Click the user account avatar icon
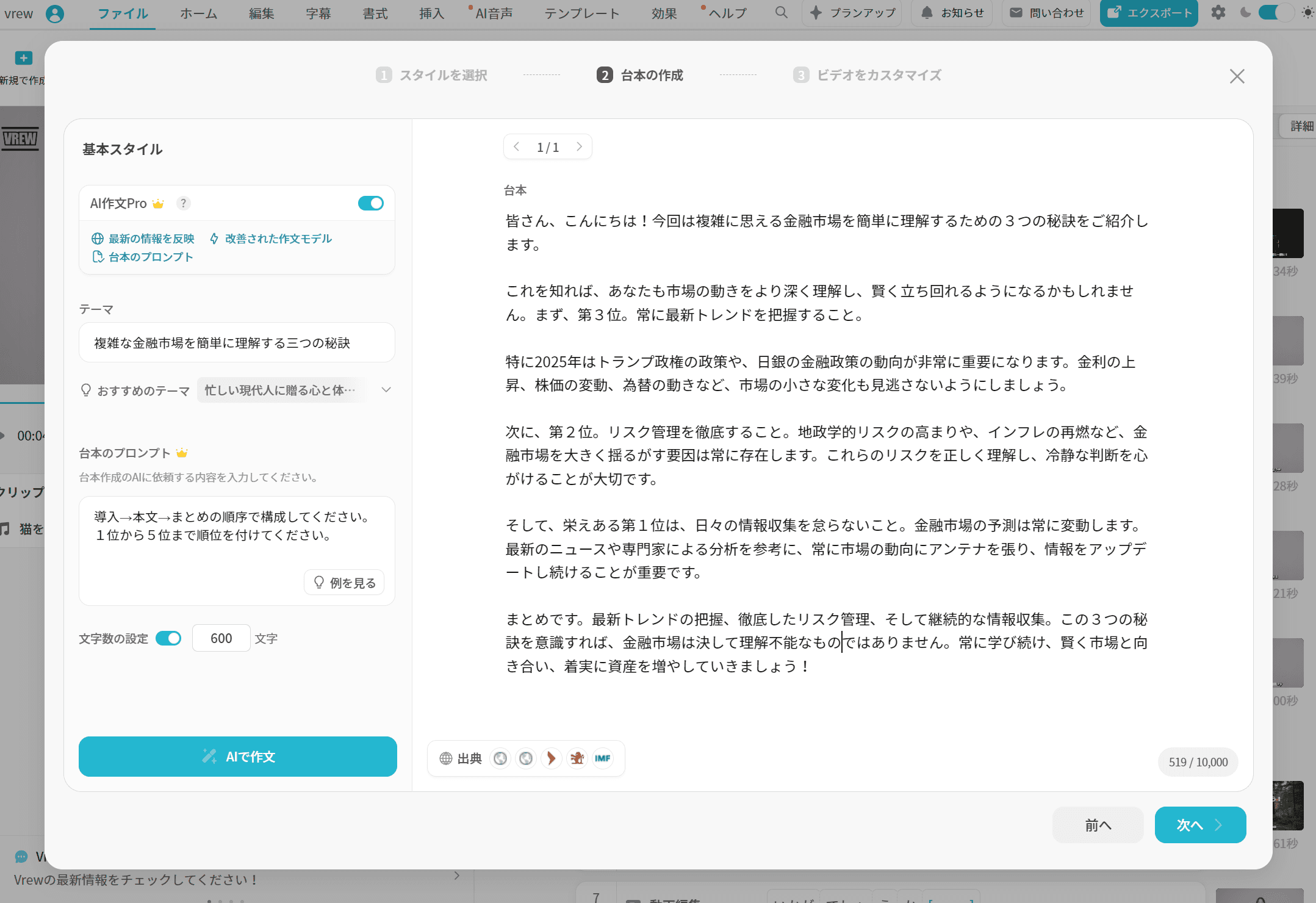 pyautogui.click(x=55, y=13)
